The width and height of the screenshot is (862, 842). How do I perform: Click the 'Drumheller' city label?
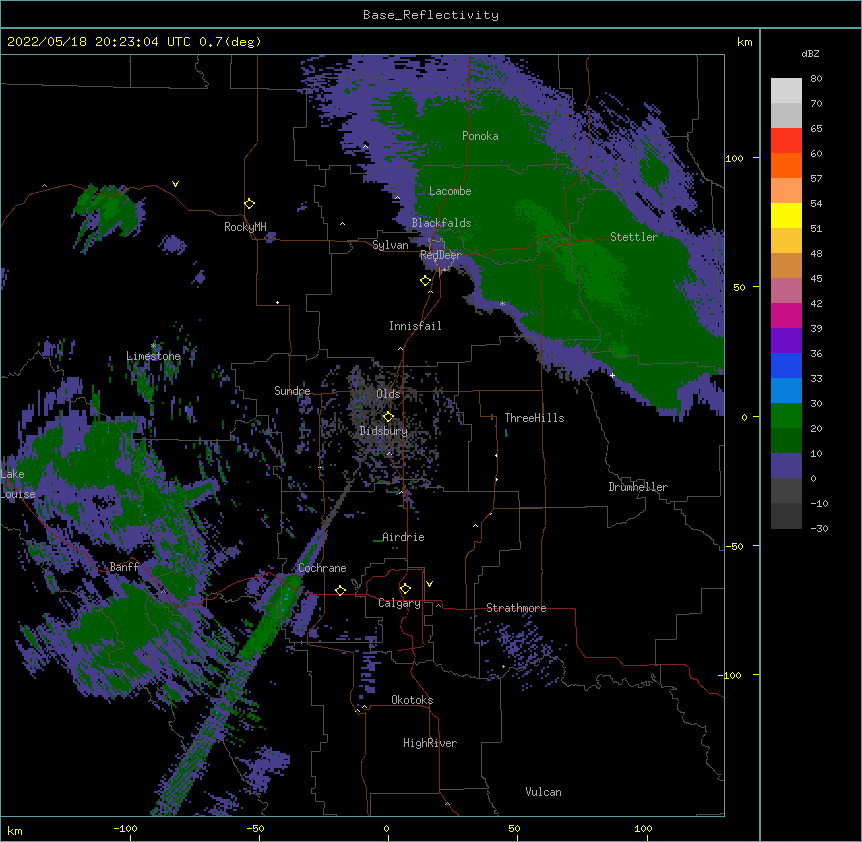coord(638,487)
